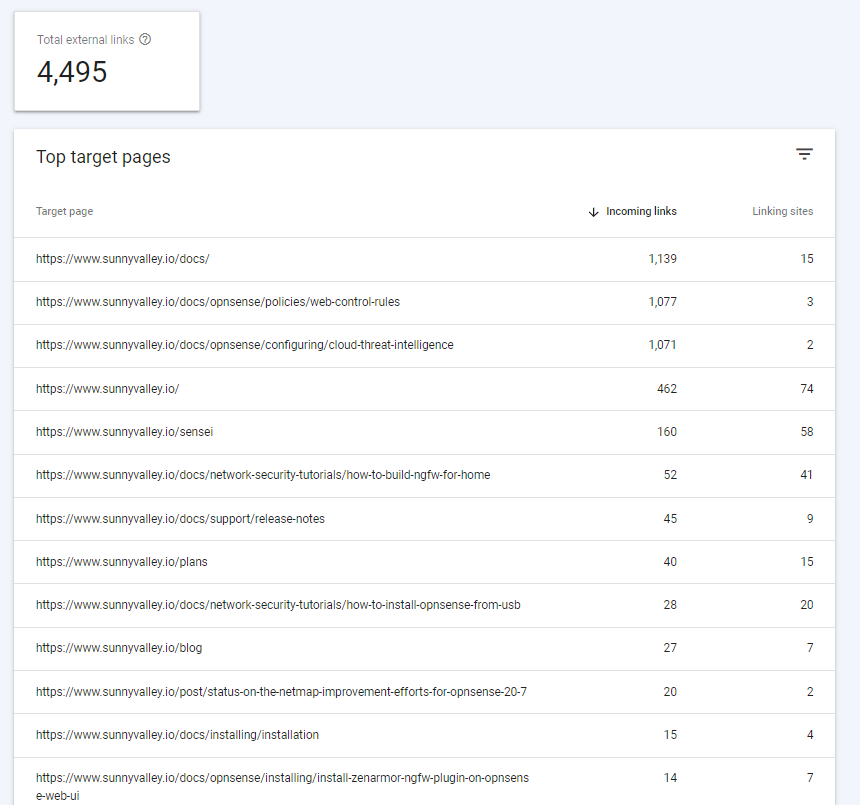The image size is (860, 805).
Task: Click incoming links value 28
Action: click(670, 605)
